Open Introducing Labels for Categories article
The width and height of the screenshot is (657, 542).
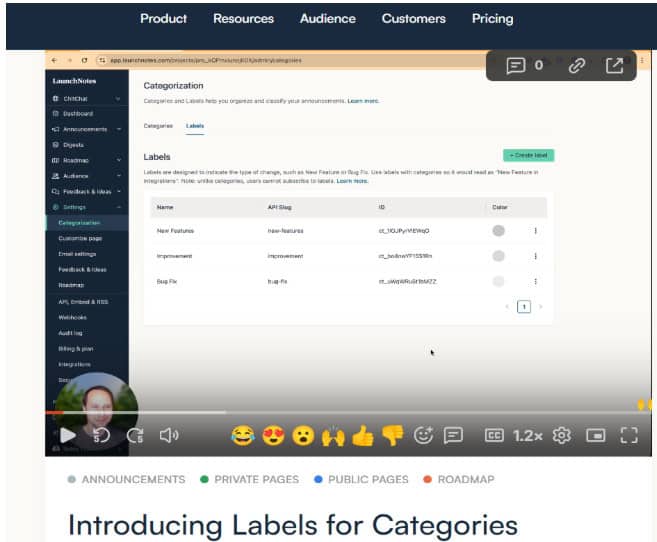[293, 525]
